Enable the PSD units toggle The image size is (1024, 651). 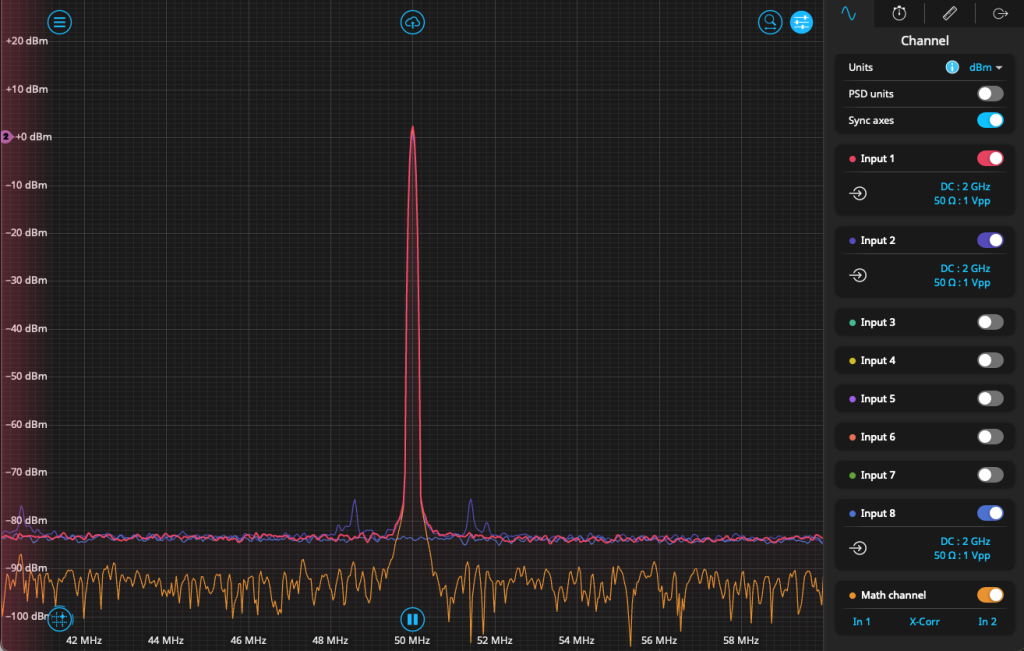[x=989, y=94]
